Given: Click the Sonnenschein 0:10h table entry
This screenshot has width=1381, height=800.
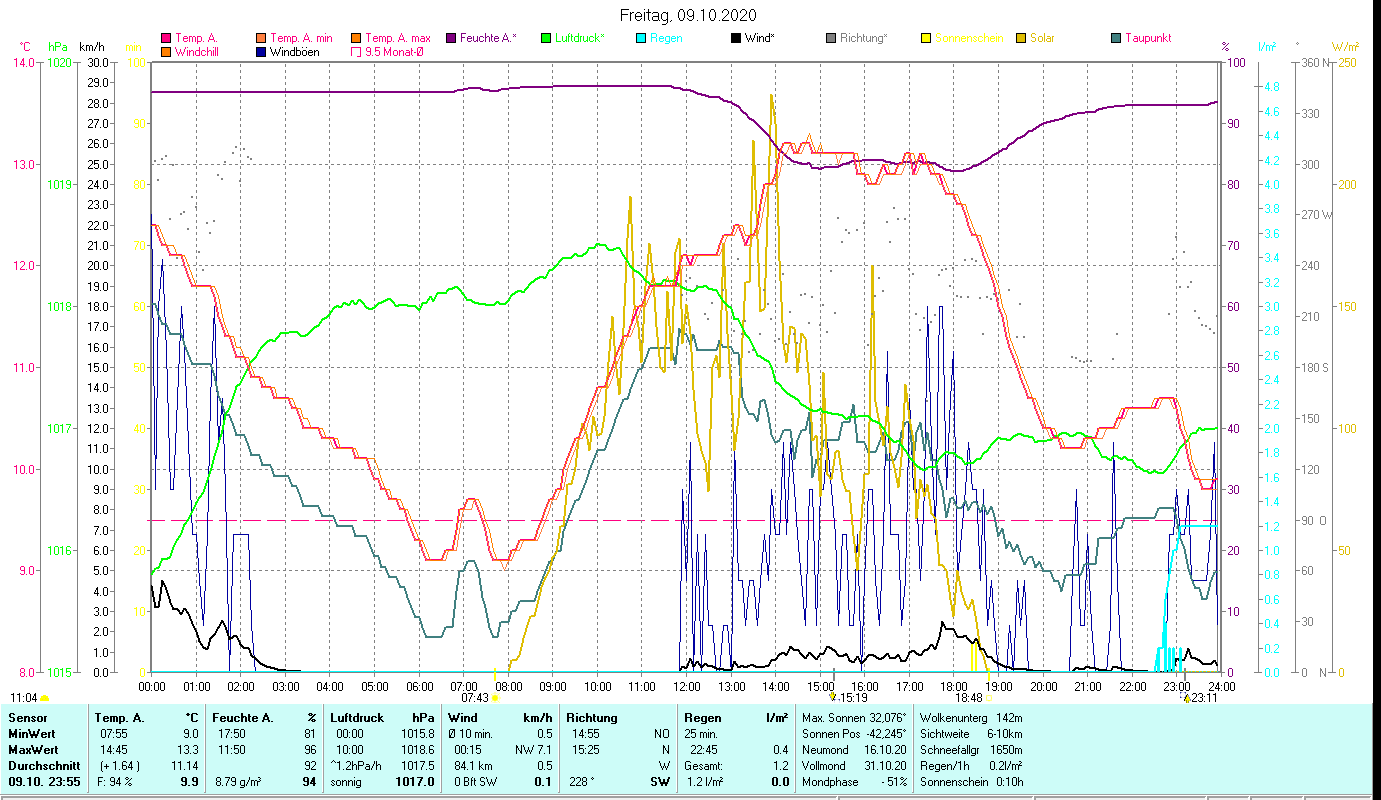Looking at the screenshot, I should pos(970,782).
